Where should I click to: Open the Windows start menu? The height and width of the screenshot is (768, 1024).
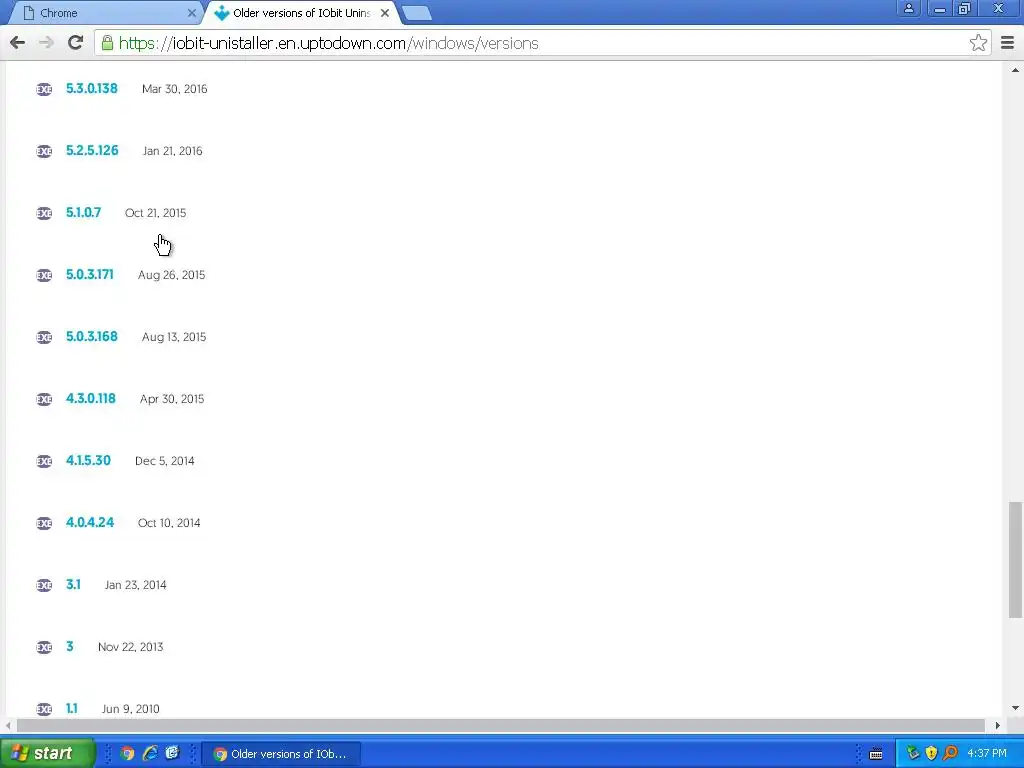click(x=47, y=754)
